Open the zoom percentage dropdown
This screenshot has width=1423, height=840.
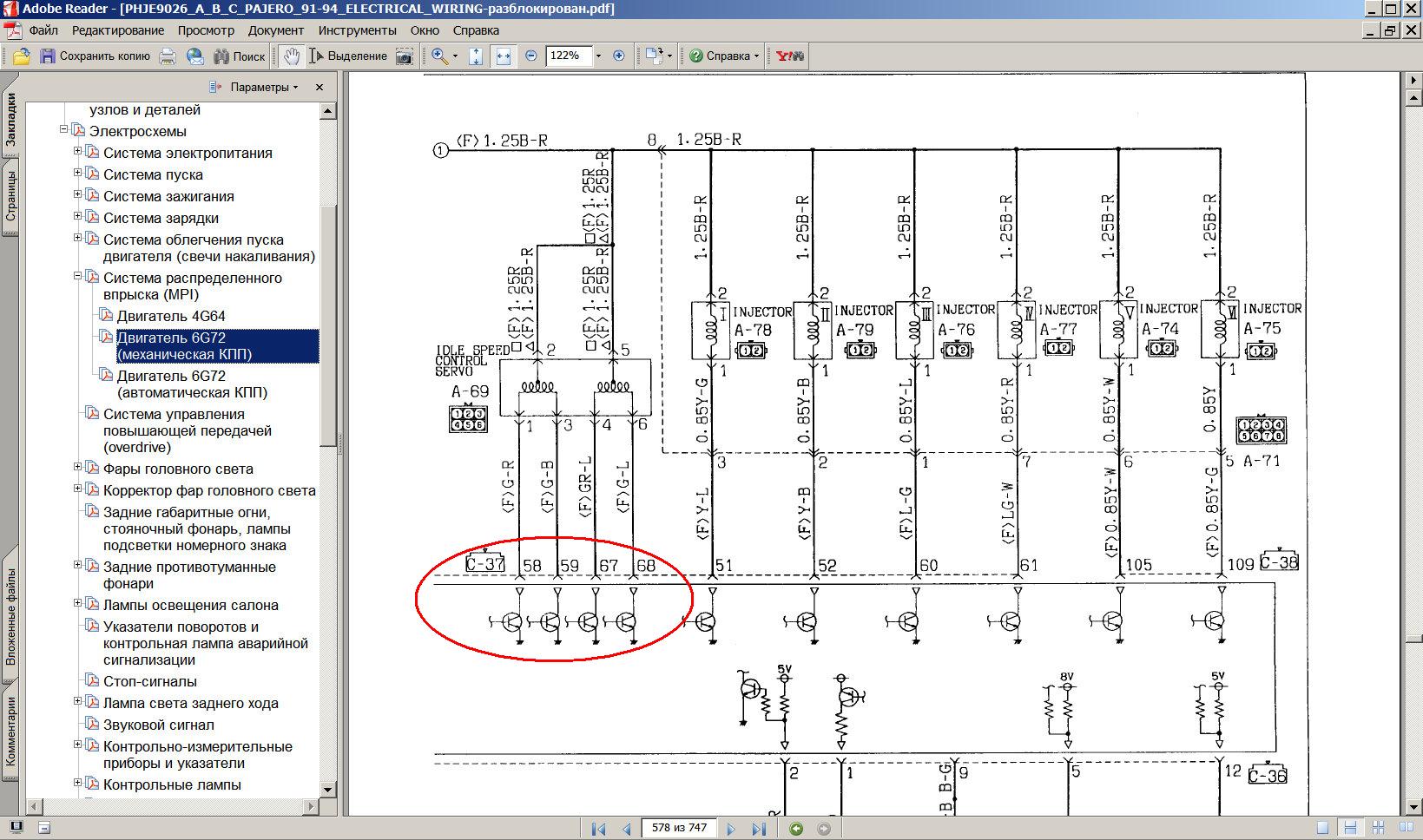(x=598, y=56)
